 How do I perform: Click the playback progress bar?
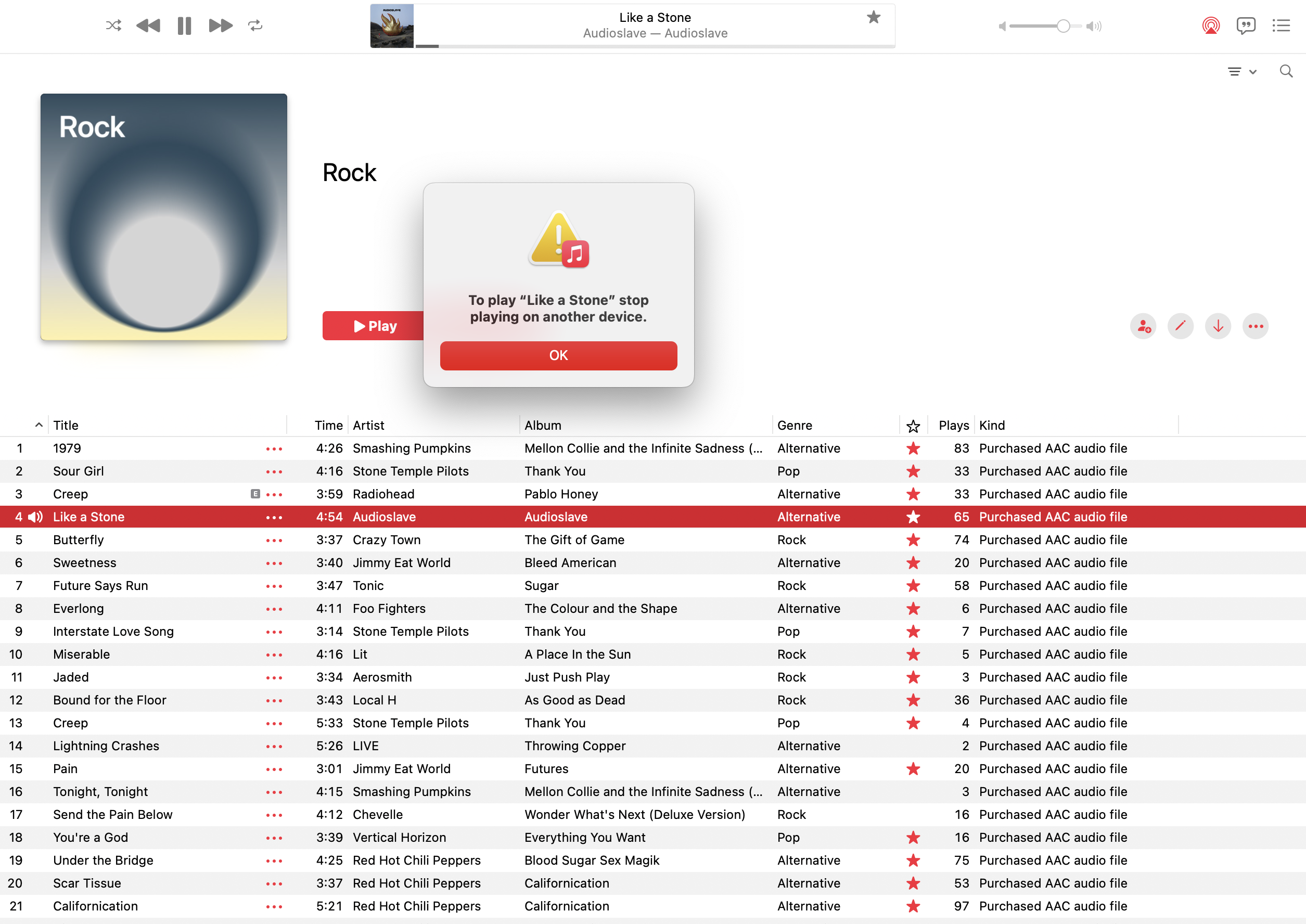point(655,46)
